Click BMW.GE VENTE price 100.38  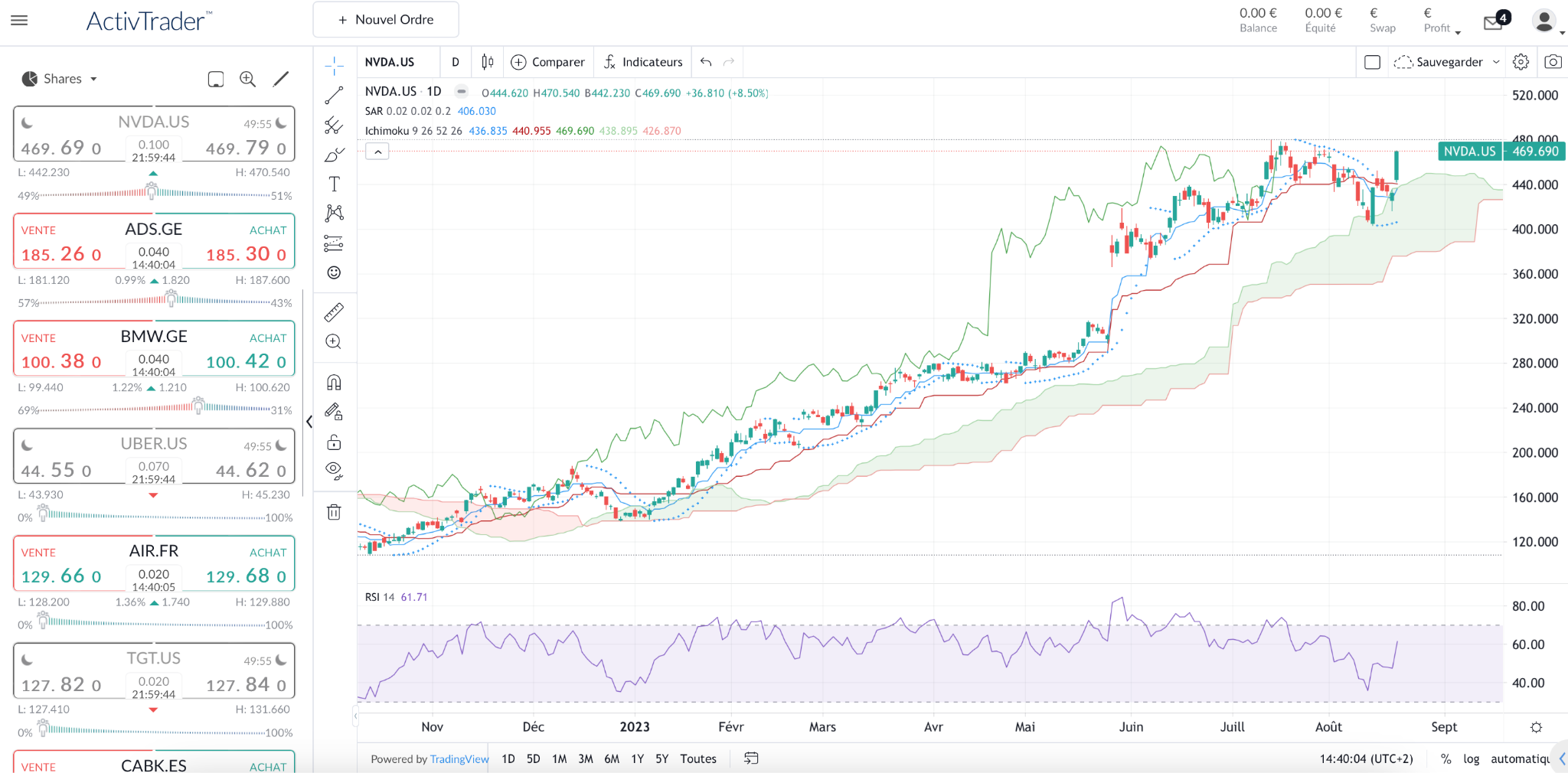(x=61, y=361)
